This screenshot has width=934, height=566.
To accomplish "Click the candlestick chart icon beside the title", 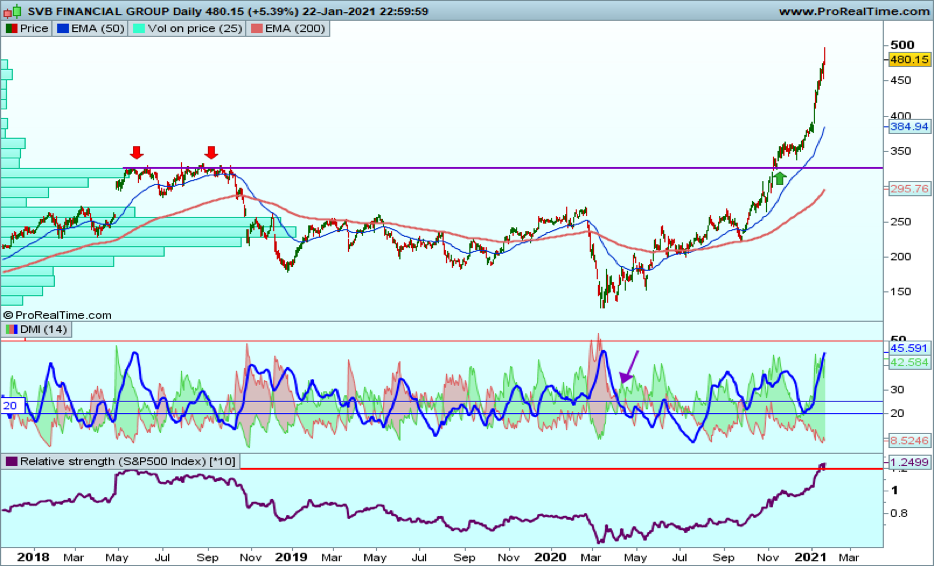I will [13, 11].
